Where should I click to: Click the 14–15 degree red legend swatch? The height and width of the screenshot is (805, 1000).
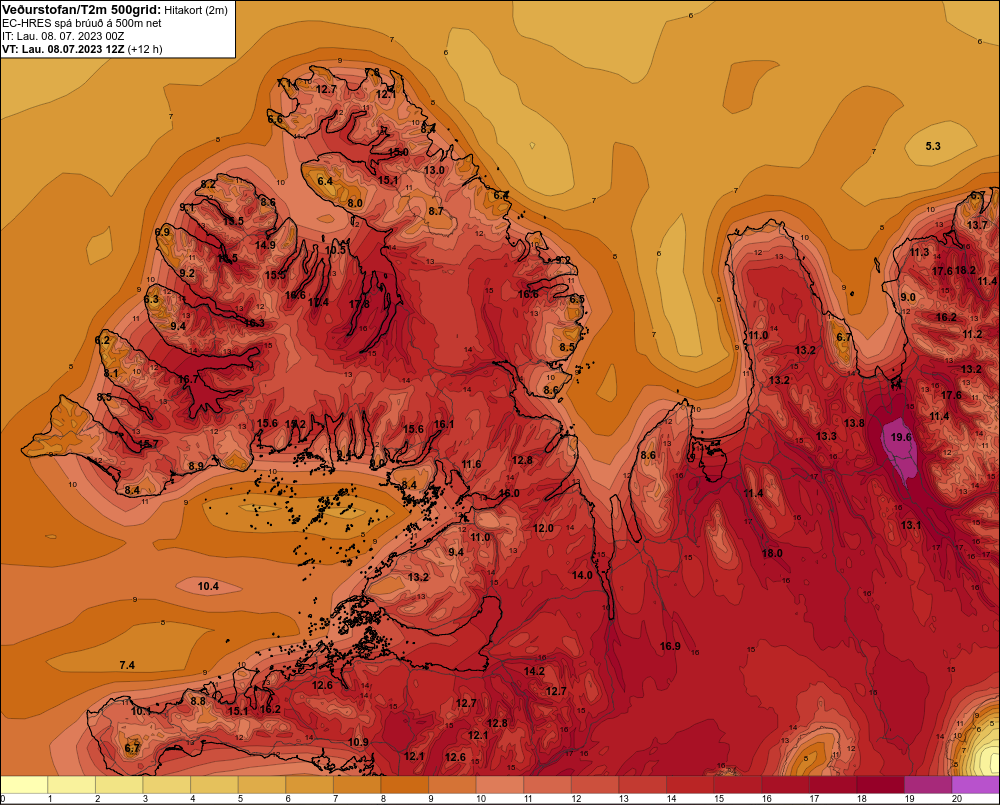tap(689, 785)
